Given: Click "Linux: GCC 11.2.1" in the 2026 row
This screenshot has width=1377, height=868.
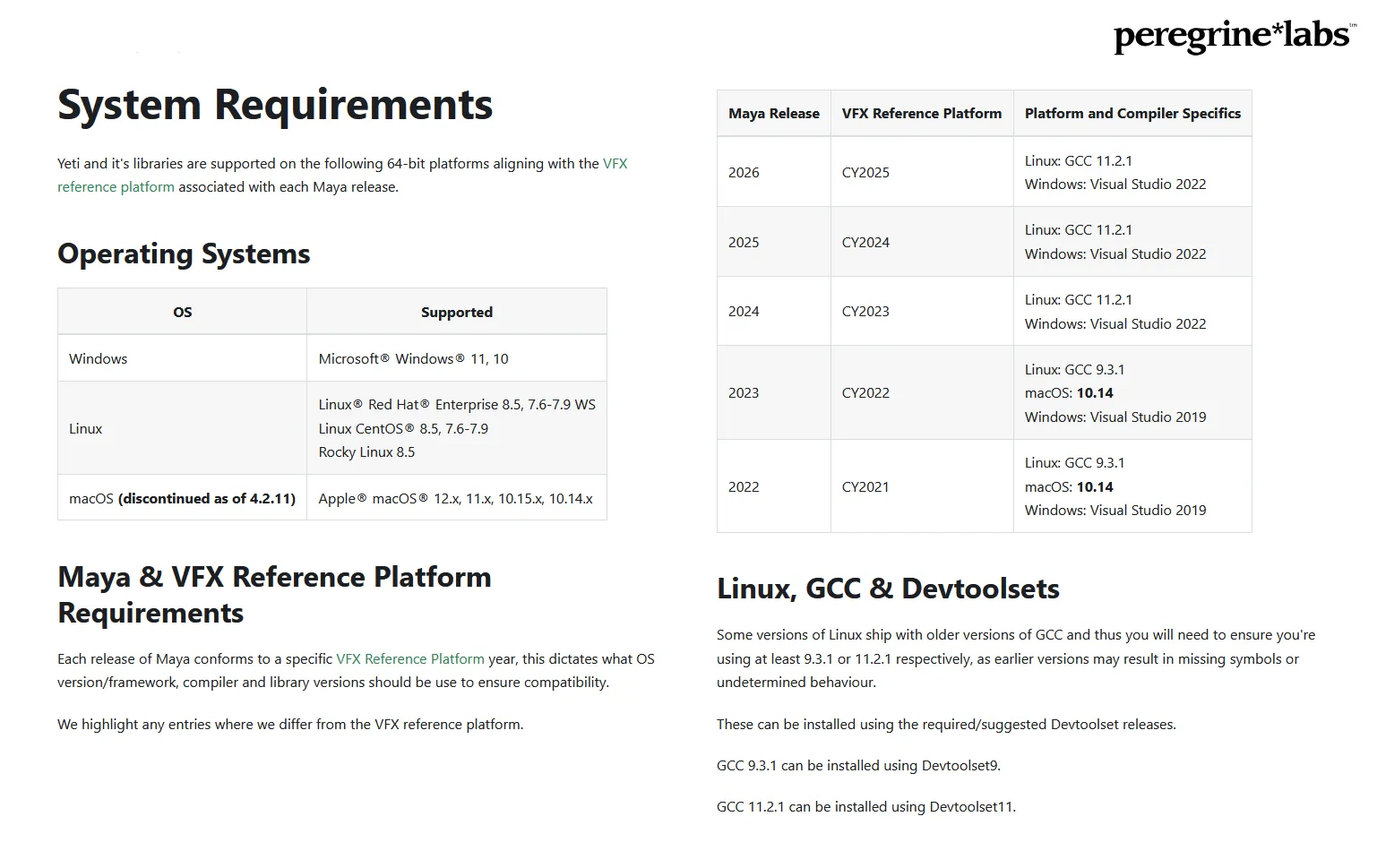Looking at the screenshot, I should point(1079,160).
